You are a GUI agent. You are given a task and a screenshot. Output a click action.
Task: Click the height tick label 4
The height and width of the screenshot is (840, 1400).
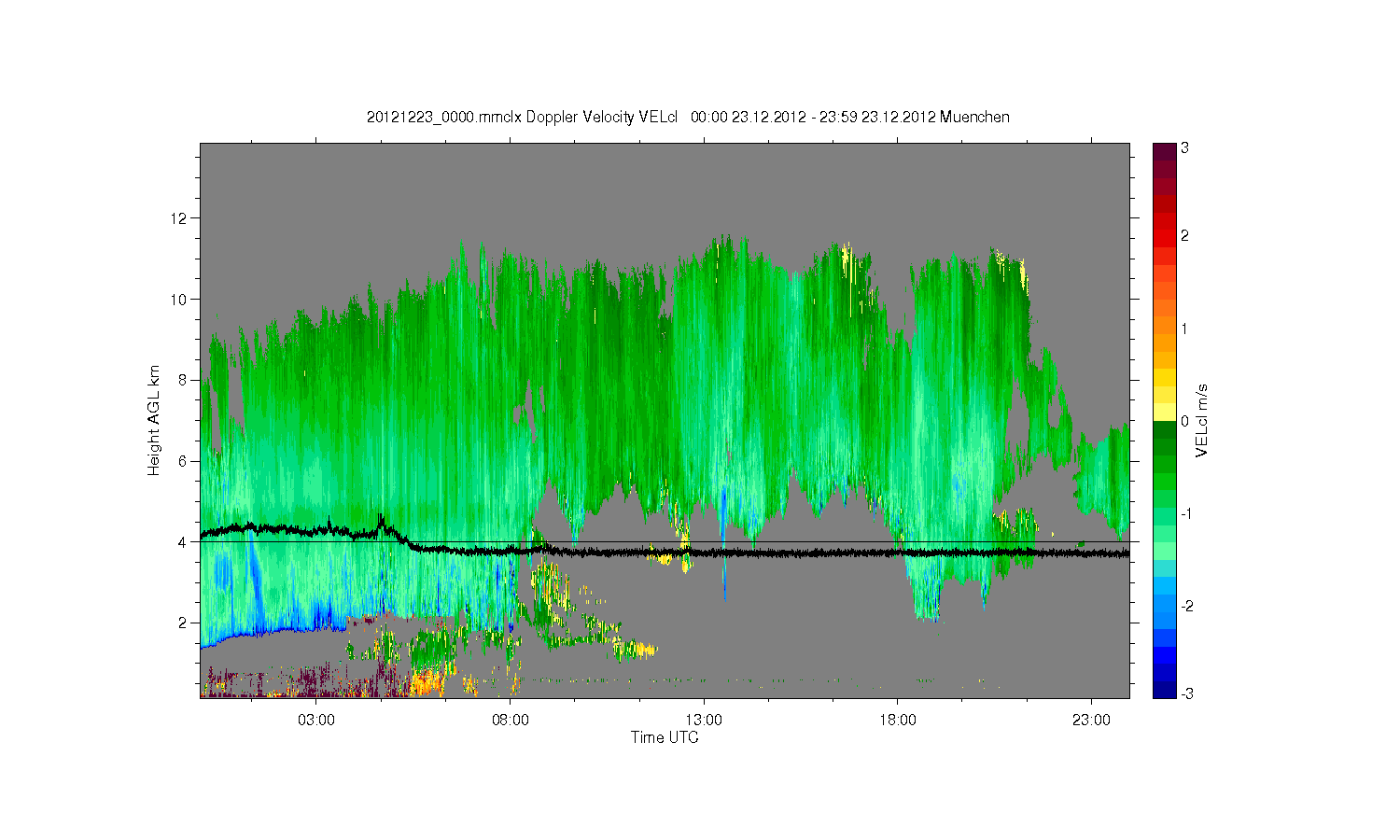[x=183, y=541]
